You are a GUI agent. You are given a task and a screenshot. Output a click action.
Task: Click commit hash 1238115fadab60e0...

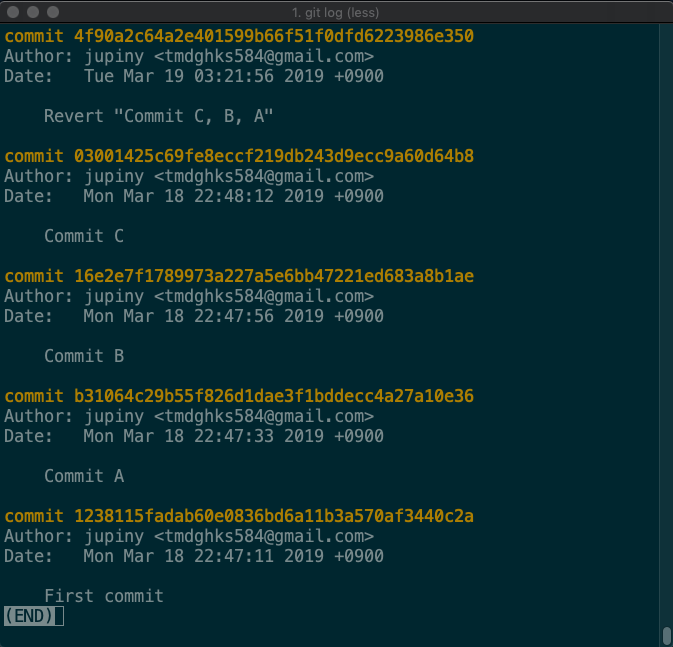pos(274,516)
